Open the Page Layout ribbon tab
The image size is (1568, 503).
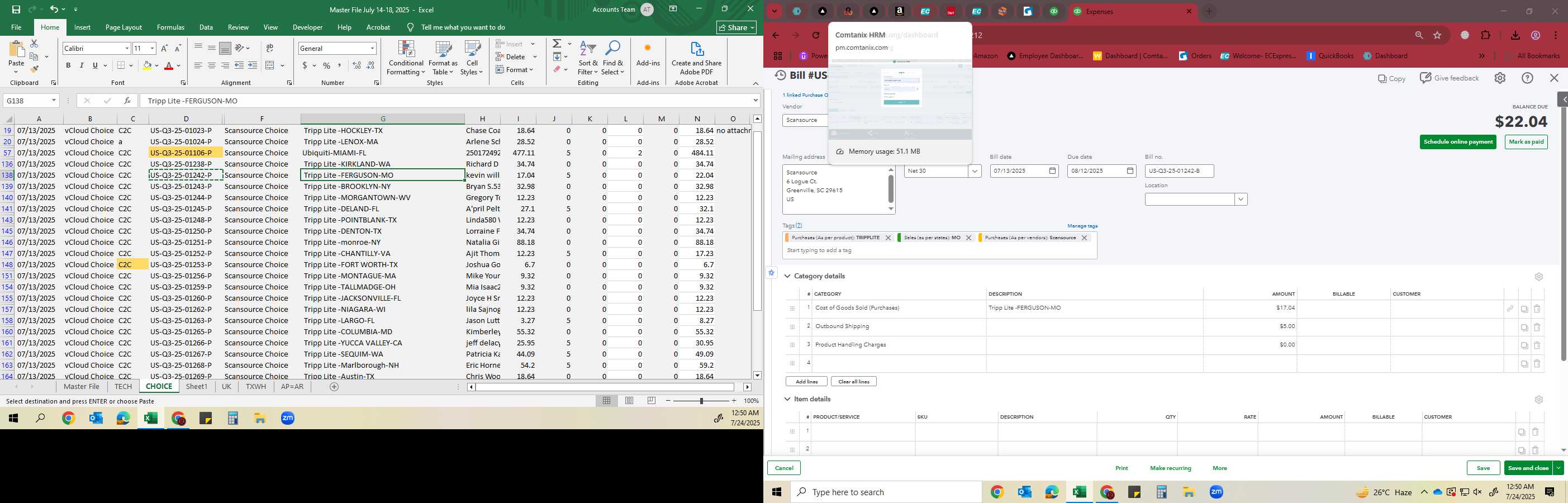(123, 27)
